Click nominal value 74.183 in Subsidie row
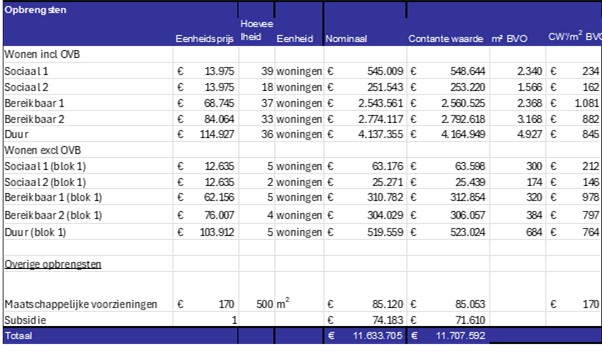 [x=387, y=320]
